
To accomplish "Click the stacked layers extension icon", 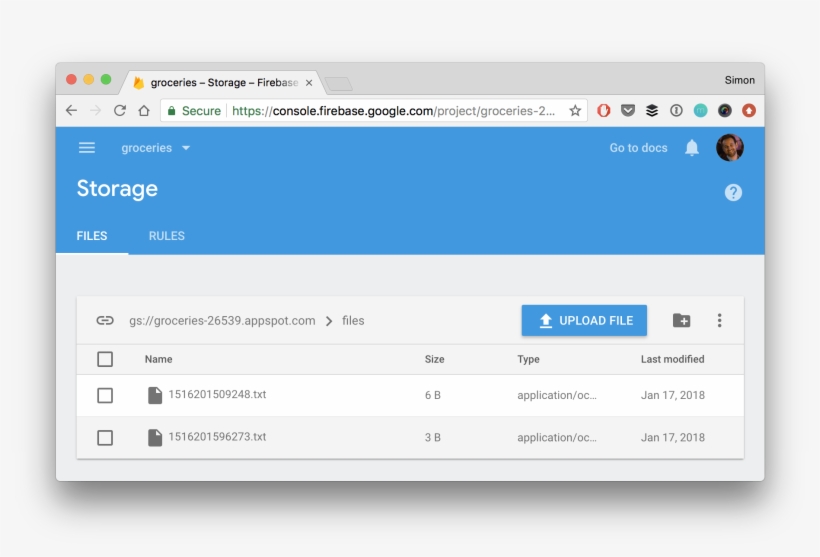I will pyautogui.click(x=652, y=110).
